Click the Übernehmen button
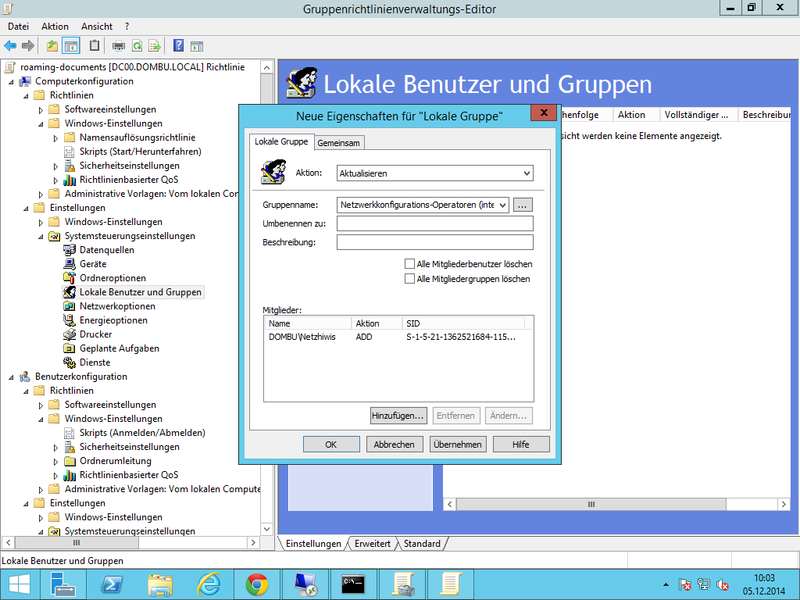This screenshot has height=600, width=800. coord(457,444)
